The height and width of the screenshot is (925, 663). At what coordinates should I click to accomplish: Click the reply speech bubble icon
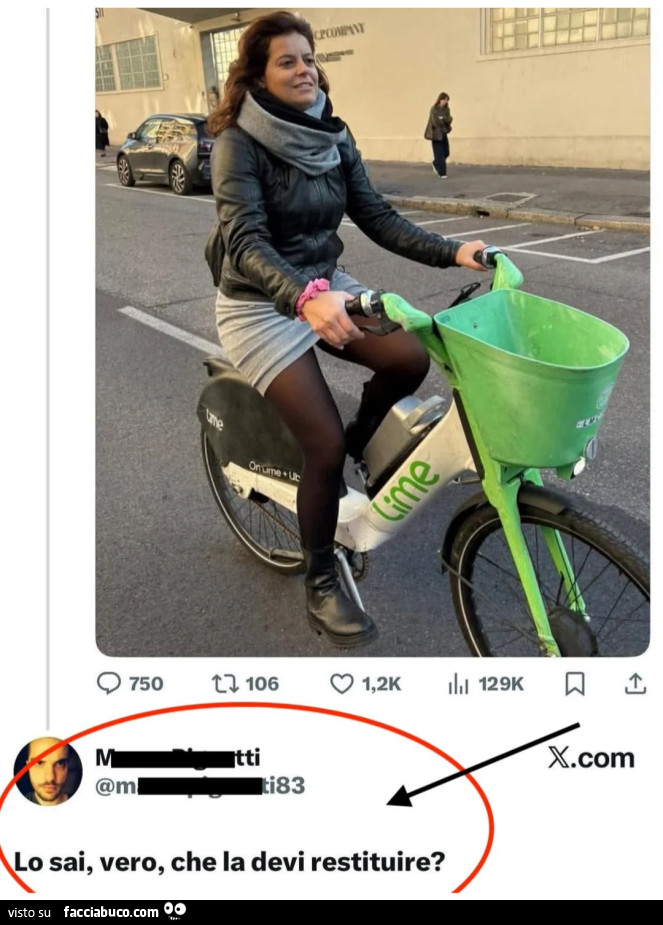[108, 683]
